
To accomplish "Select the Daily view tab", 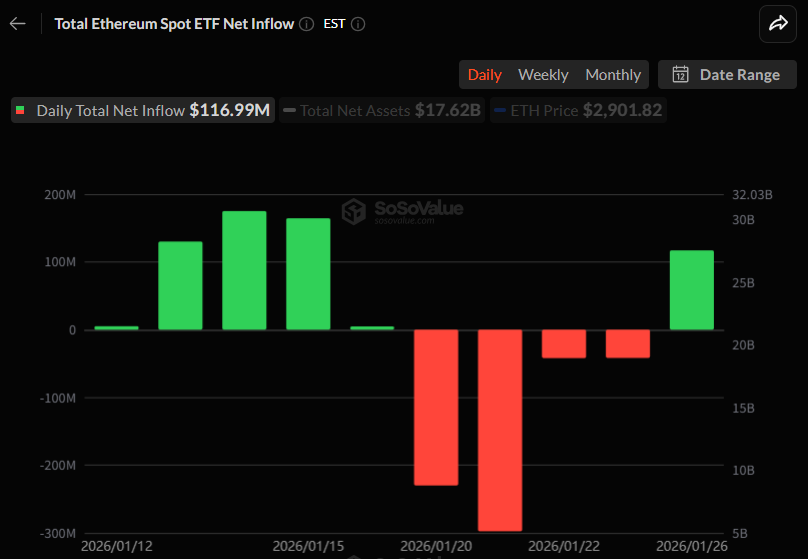I will click(x=485, y=75).
